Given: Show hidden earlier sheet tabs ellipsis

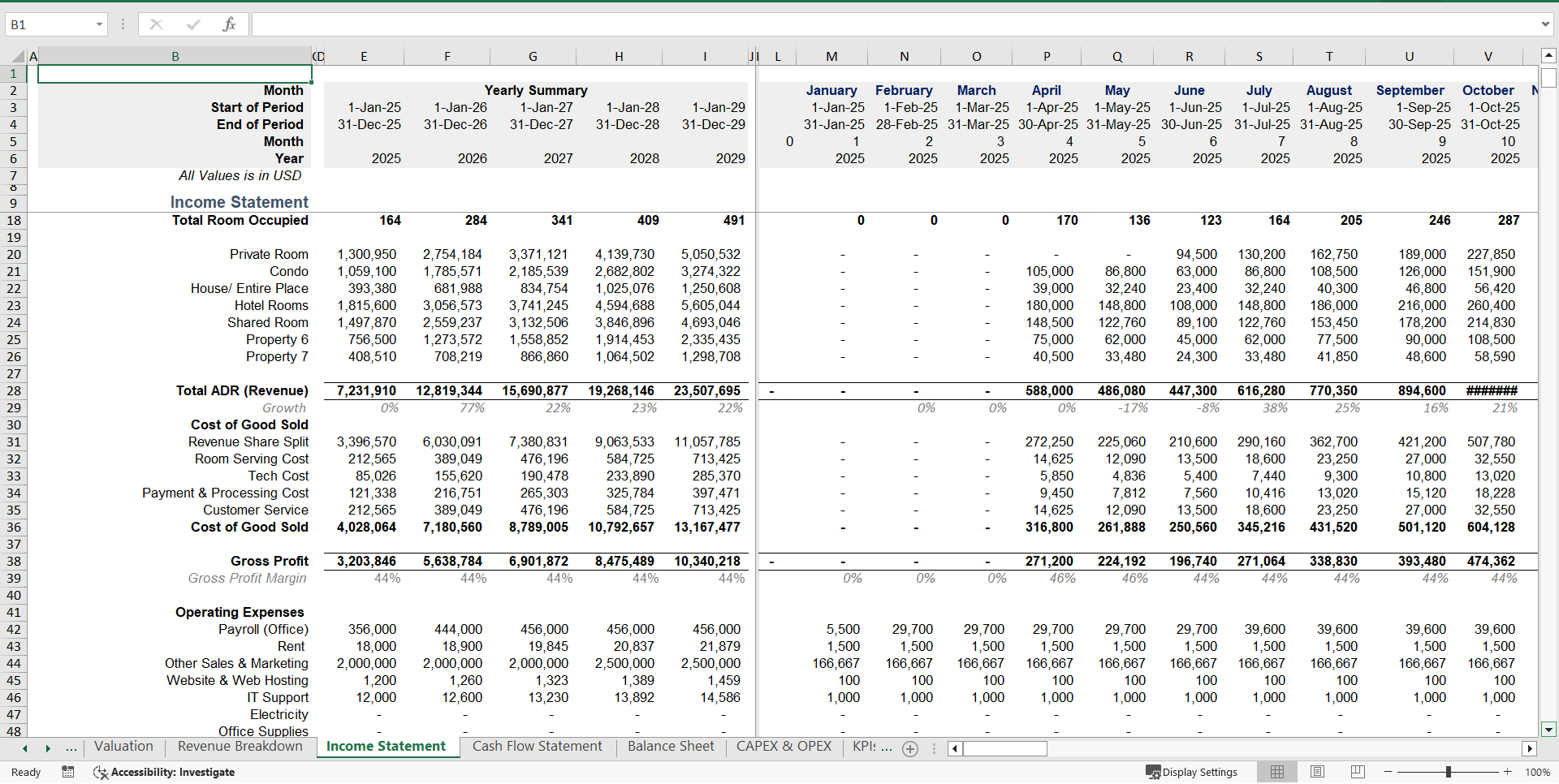Looking at the screenshot, I should tap(71, 747).
